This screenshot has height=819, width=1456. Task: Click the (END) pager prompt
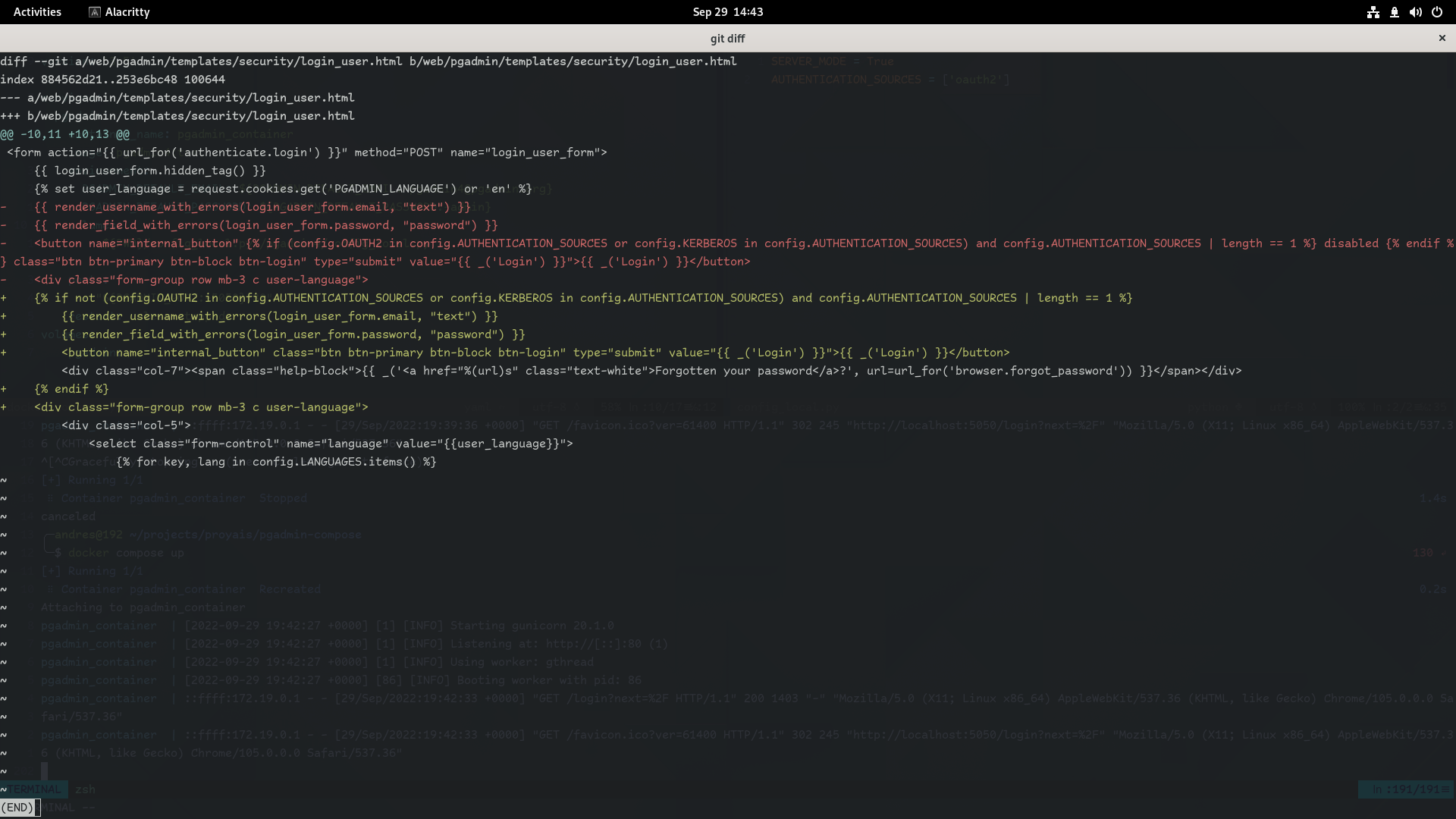coord(17,808)
